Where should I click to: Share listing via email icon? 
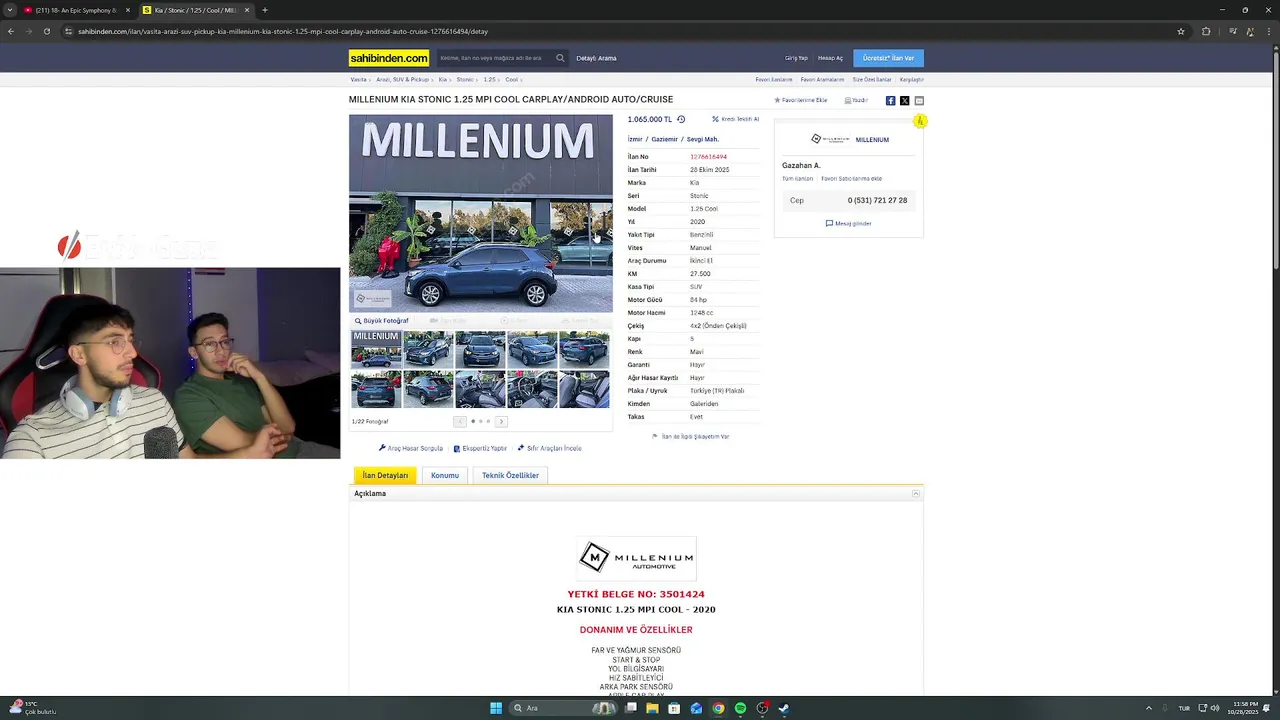pyautogui.click(x=919, y=100)
